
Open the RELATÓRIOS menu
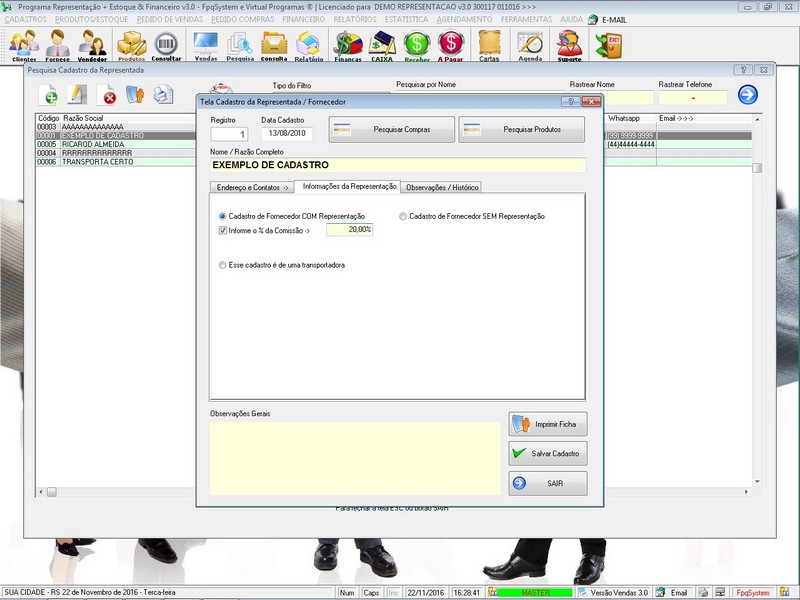pyautogui.click(x=355, y=19)
